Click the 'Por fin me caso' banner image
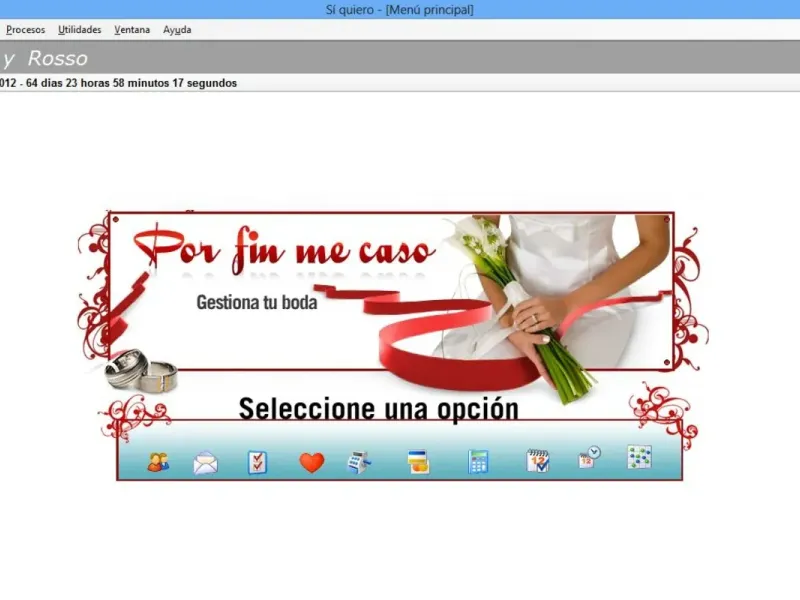800x600 pixels. 391,291
